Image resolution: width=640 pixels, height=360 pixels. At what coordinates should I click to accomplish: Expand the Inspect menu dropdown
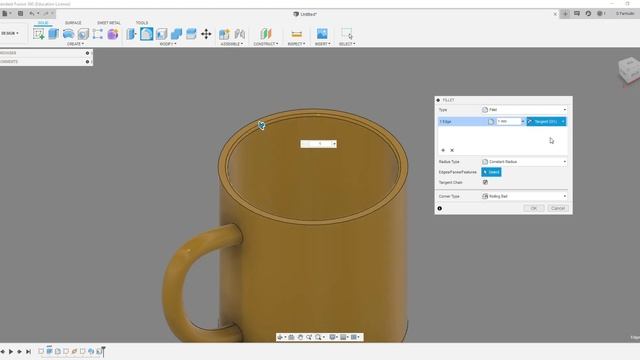(x=296, y=44)
